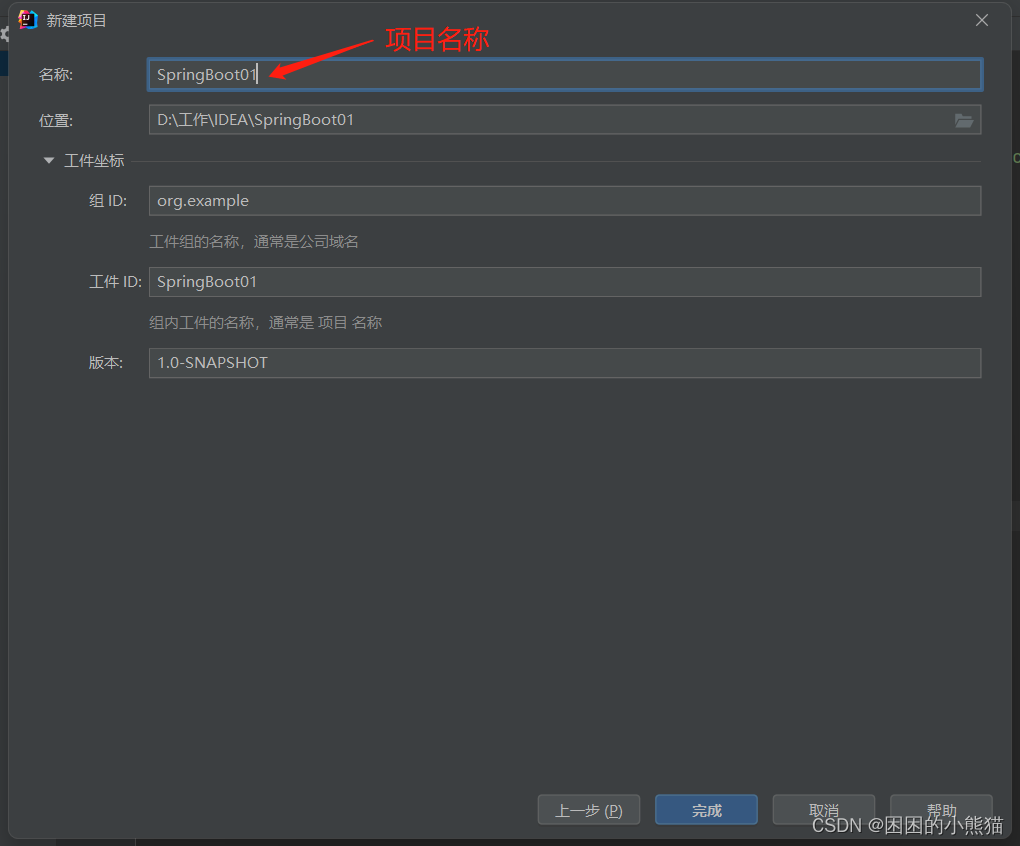Edit the 组 ID field org.example
The width and height of the screenshot is (1020, 846).
(x=565, y=201)
